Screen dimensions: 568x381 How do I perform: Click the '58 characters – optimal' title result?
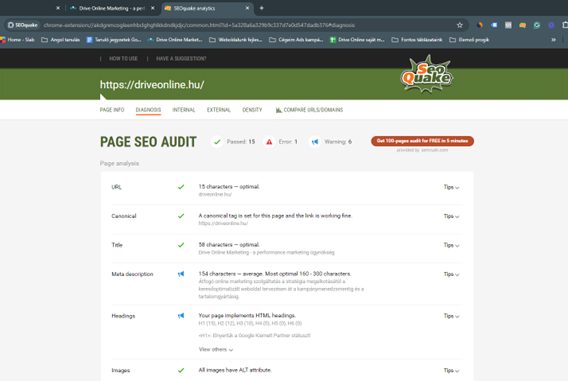(x=229, y=245)
